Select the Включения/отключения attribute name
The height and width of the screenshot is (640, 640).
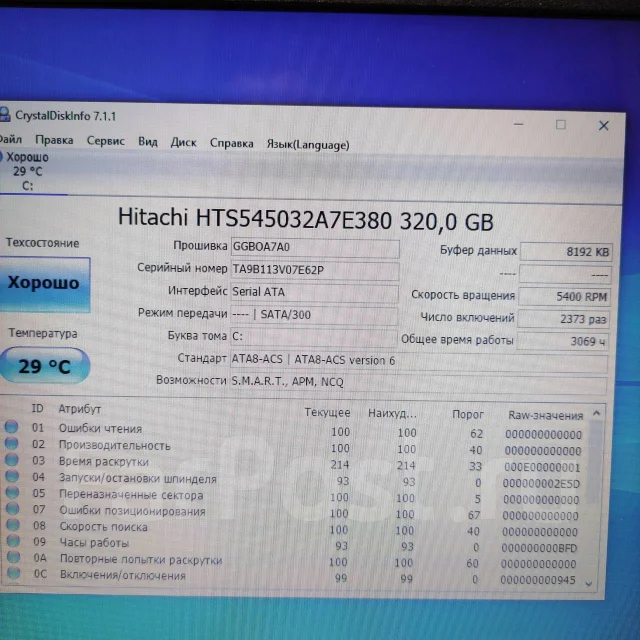click(x=123, y=576)
